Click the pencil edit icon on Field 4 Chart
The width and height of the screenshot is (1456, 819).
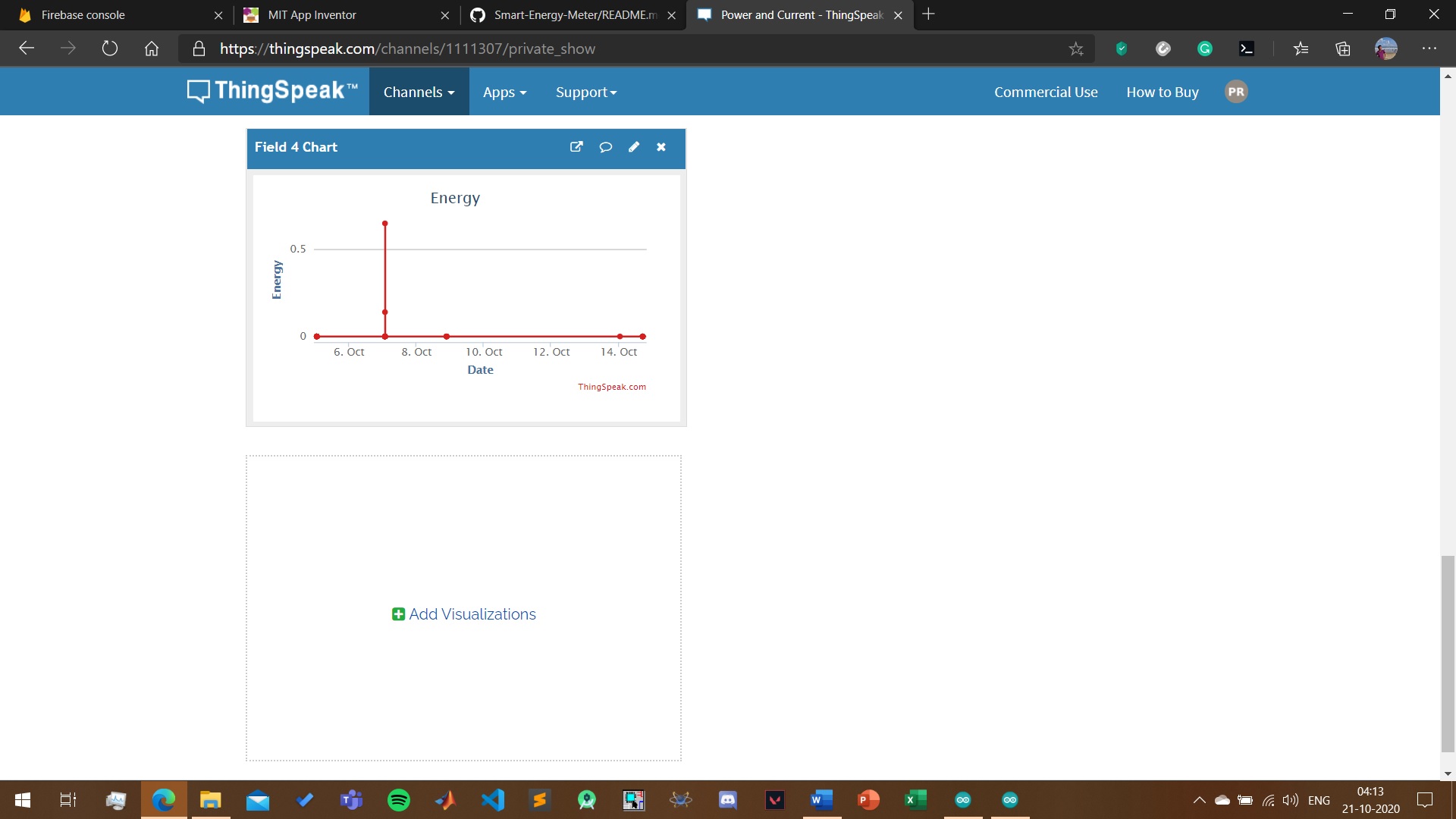[634, 147]
